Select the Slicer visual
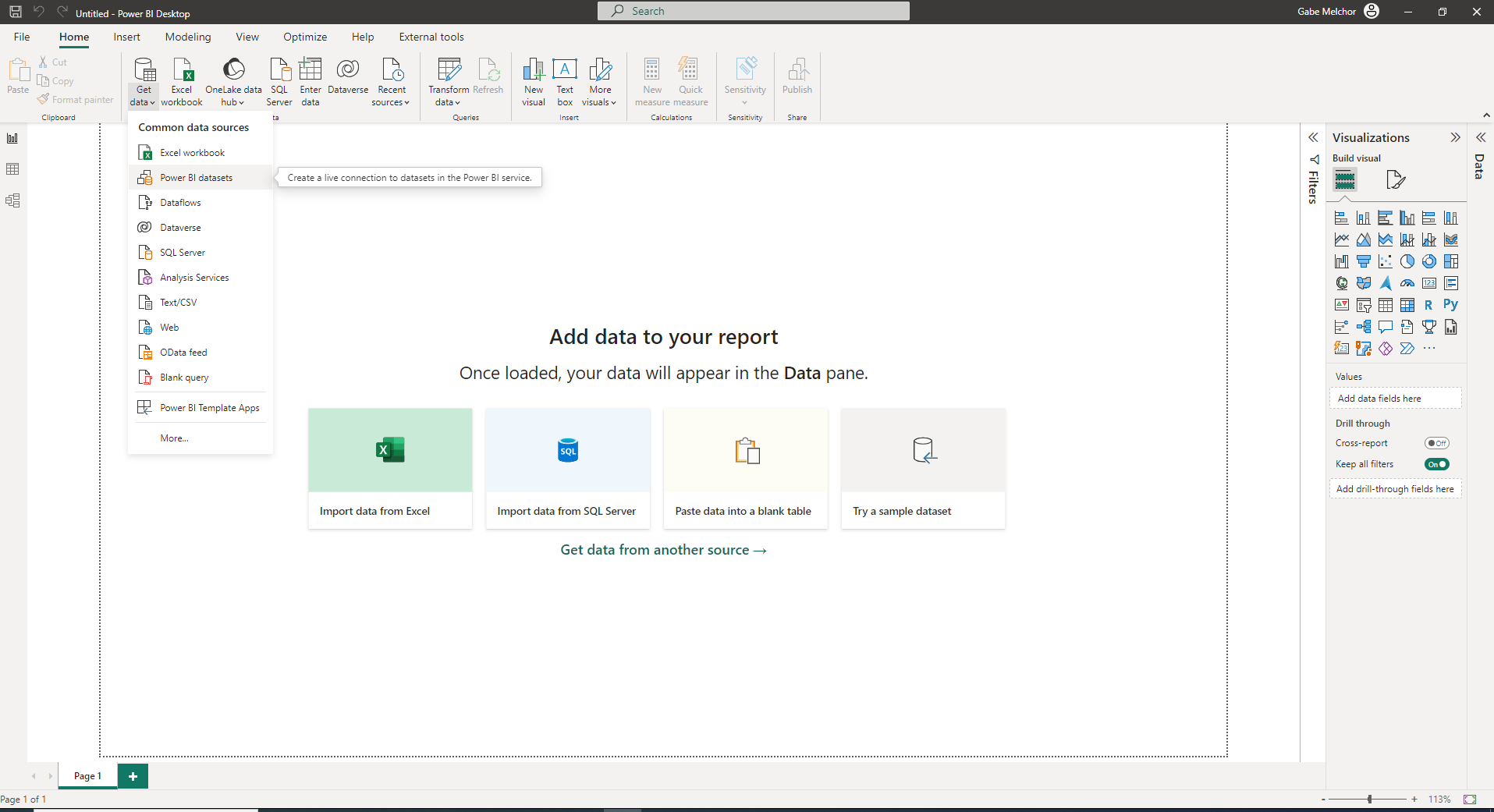Viewport: 1494px width, 812px height. (1363, 305)
